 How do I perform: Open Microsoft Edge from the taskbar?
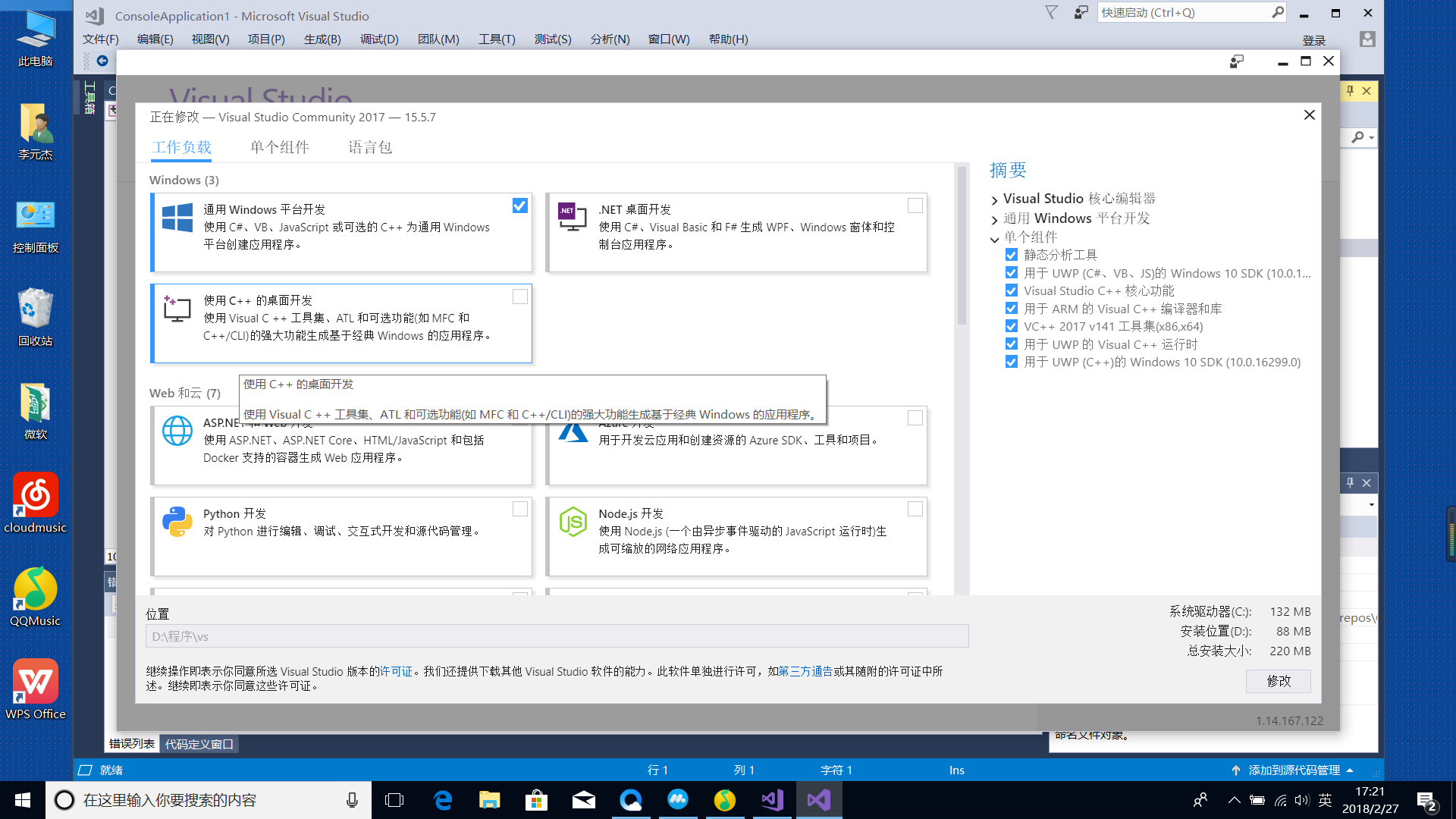tap(442, 800)
